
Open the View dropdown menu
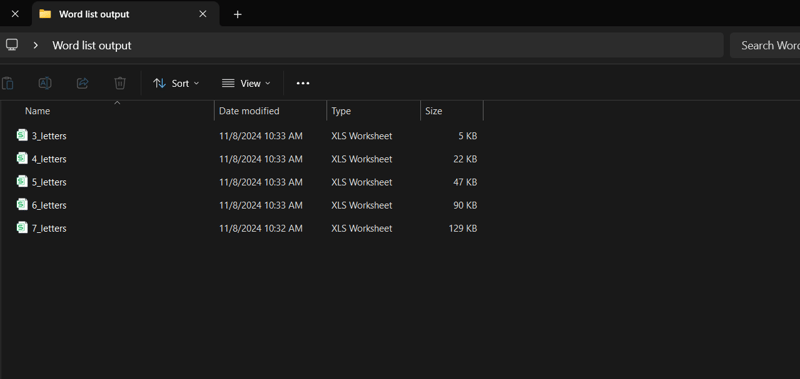246,83
